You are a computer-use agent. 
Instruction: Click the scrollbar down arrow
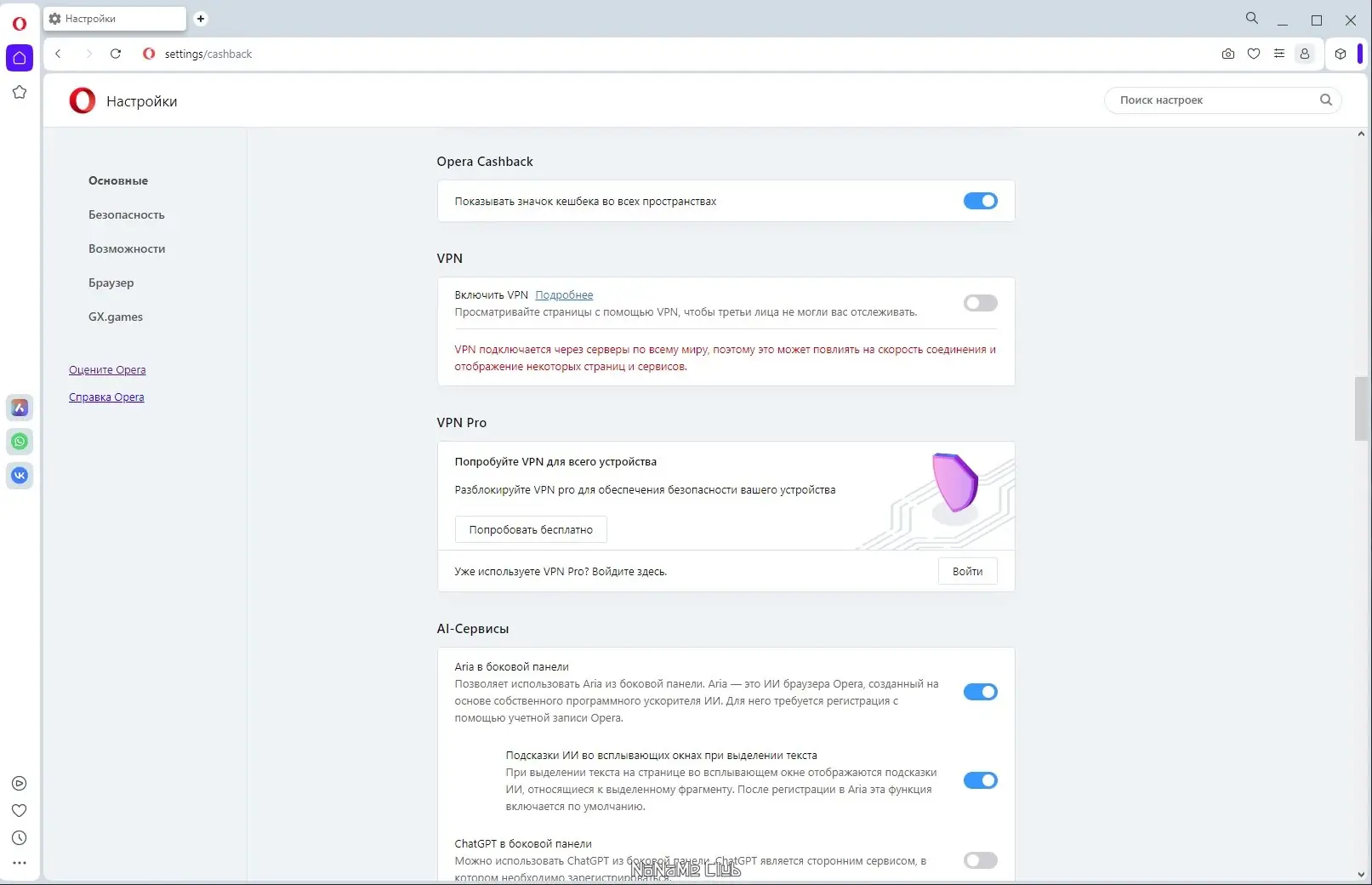[1361, 875]
